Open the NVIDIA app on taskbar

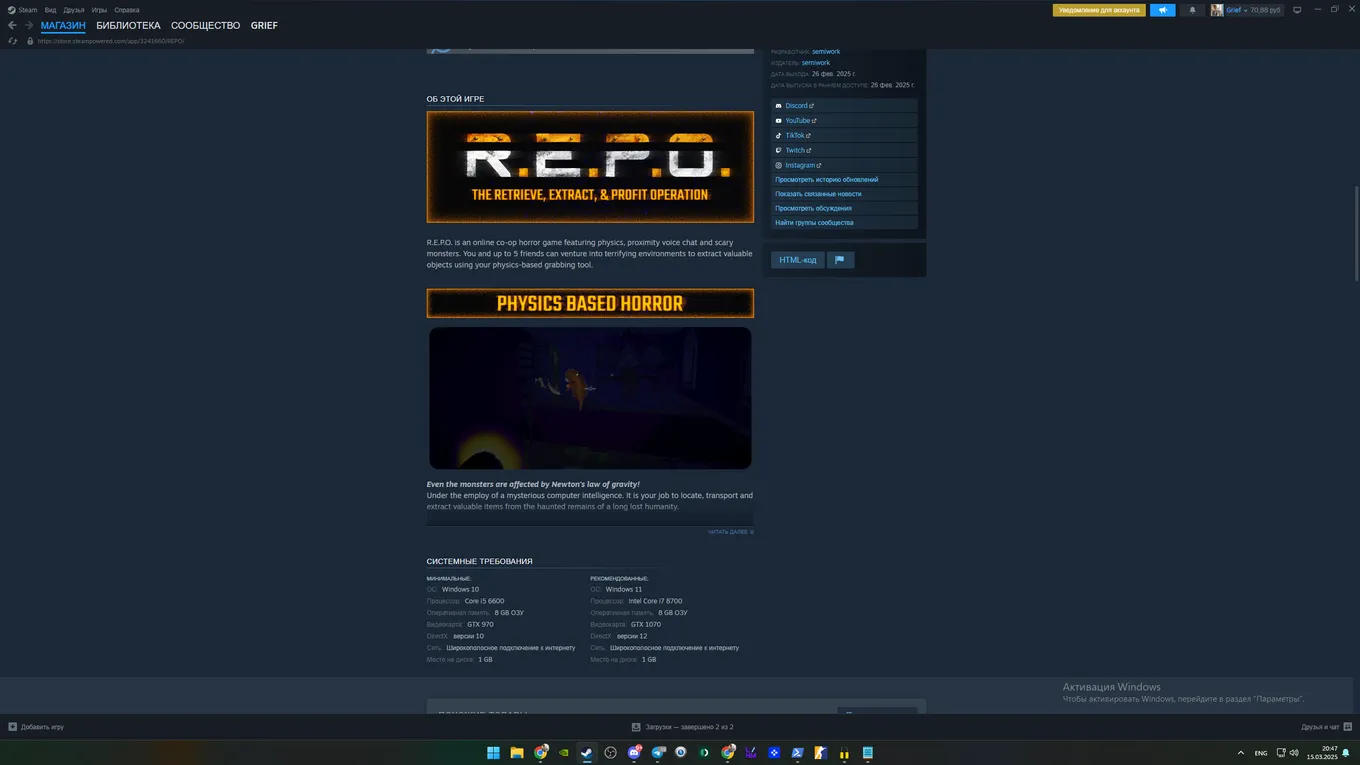564,753
